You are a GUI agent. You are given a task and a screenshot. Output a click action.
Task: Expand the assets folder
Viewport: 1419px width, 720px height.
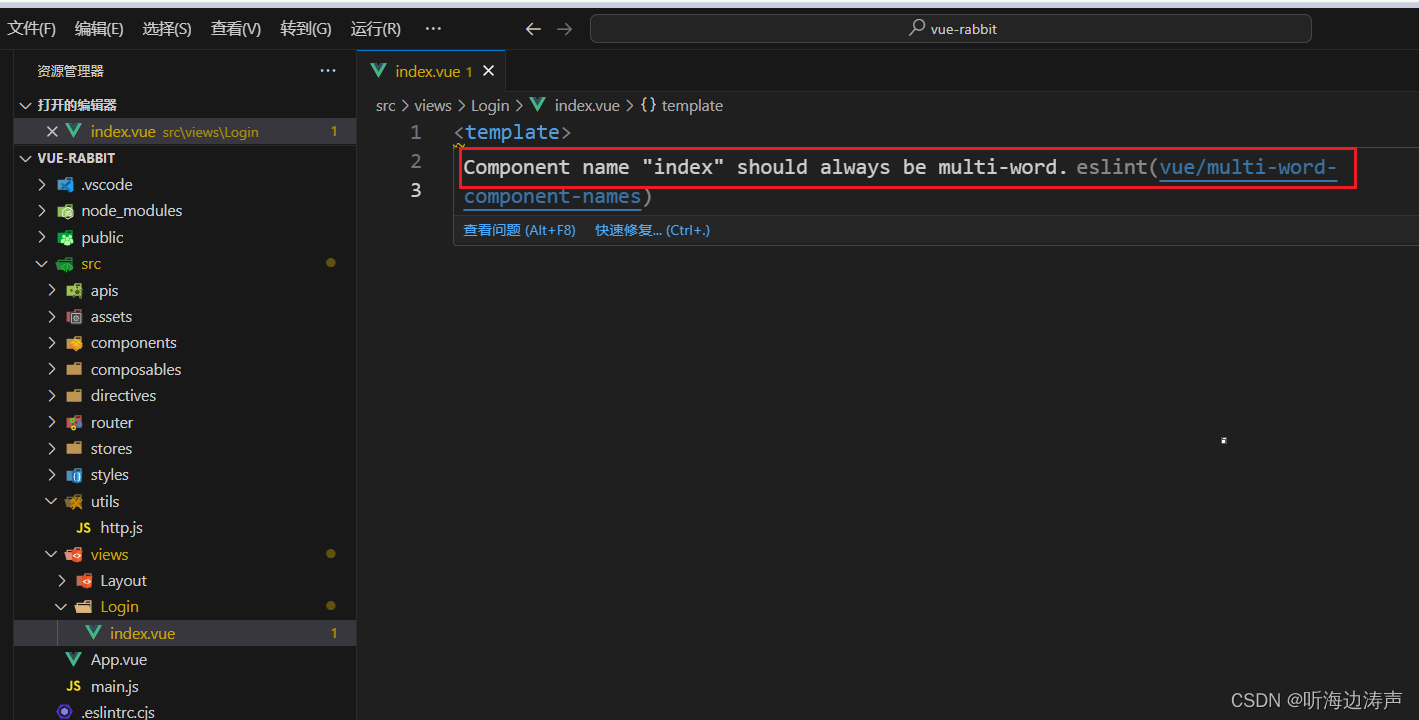tap(52, 317)
